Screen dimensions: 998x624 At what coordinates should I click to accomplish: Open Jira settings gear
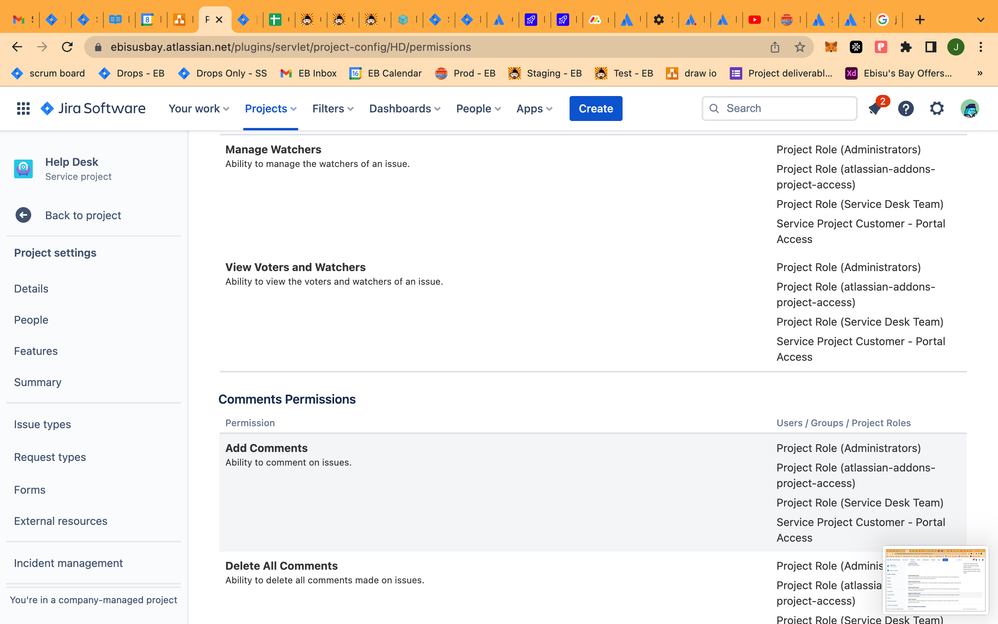coord(937,108)
